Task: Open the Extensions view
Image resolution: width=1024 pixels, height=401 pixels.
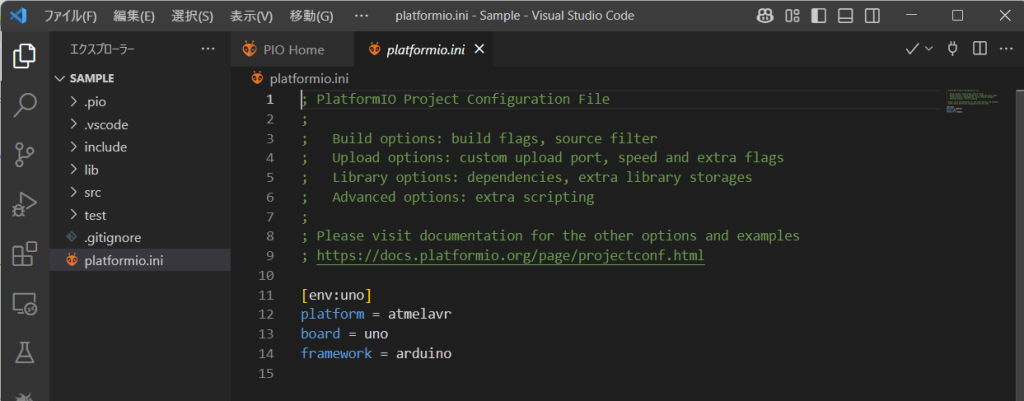Action: pyautogui.click(x=24, y=254)
